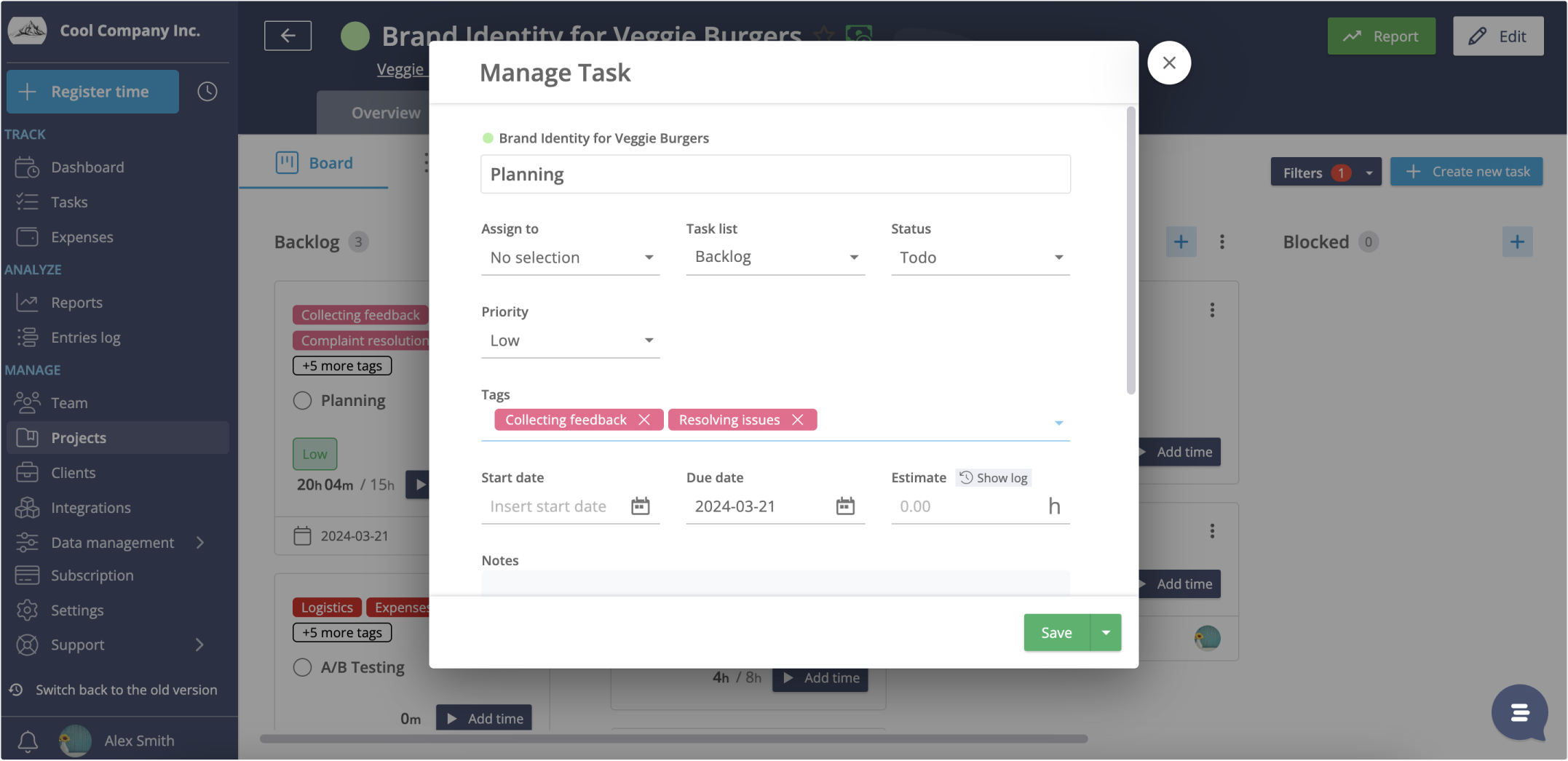Open the Priority dropdown set to Low
The width and height of the screenshot is (1568, 761).
[x=570, y=340]
